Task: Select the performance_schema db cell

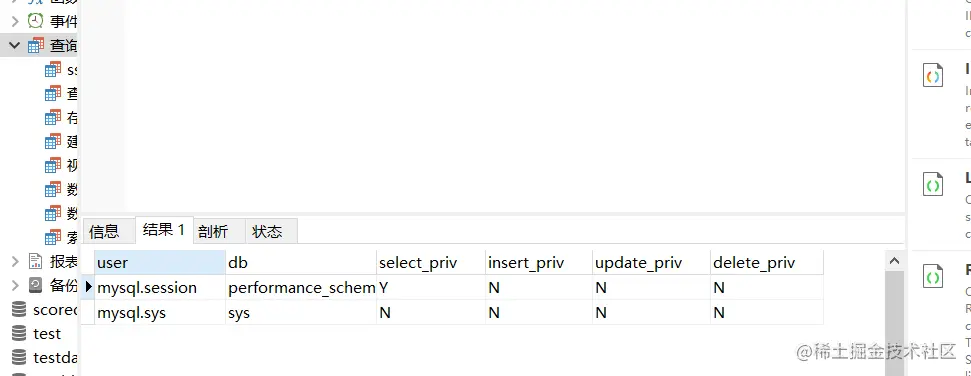Action: click(x=301, y=287)
